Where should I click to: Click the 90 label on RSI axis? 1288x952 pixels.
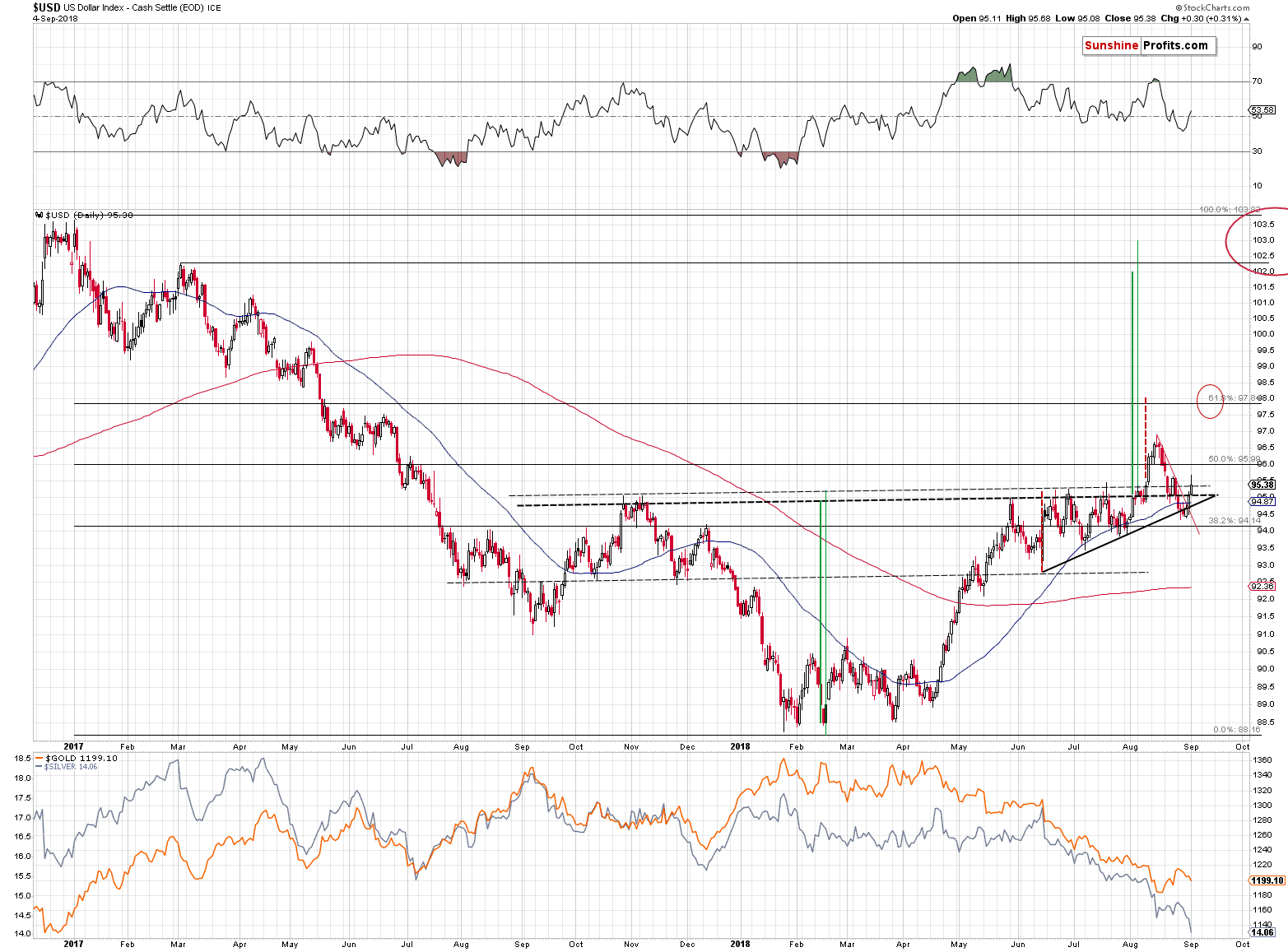1257,46
